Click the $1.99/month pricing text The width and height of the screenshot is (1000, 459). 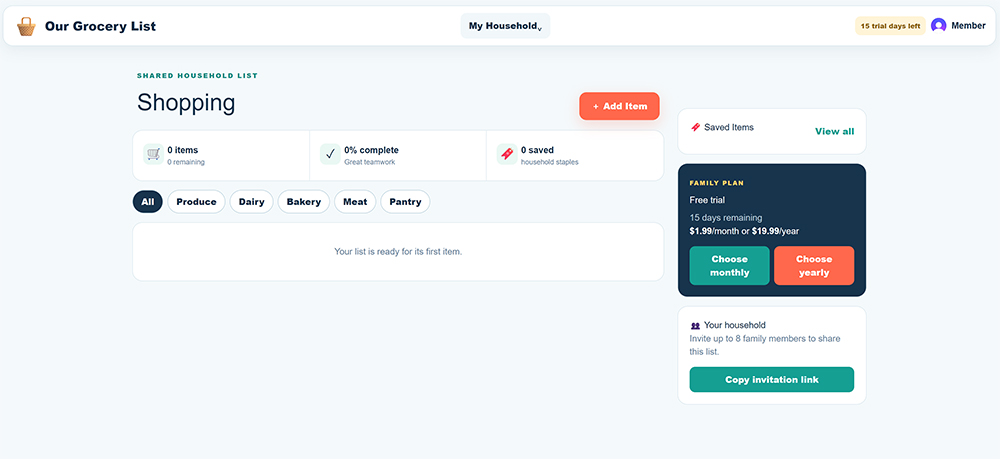[713, 231]
